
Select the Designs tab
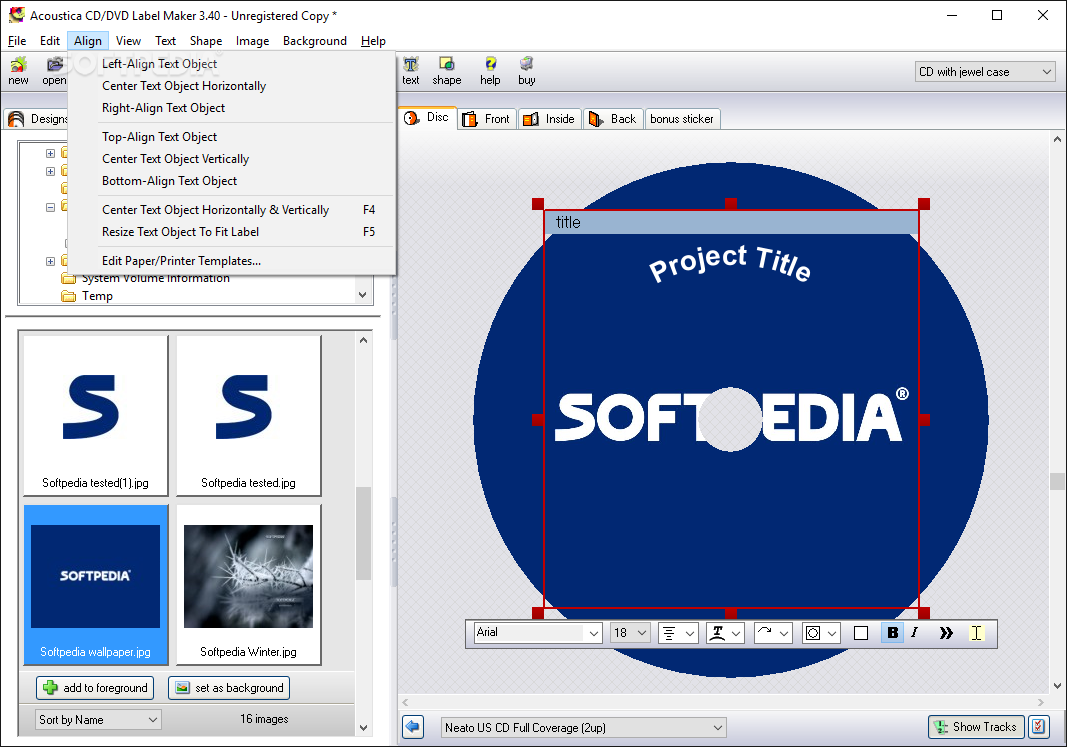pos(37,119)
